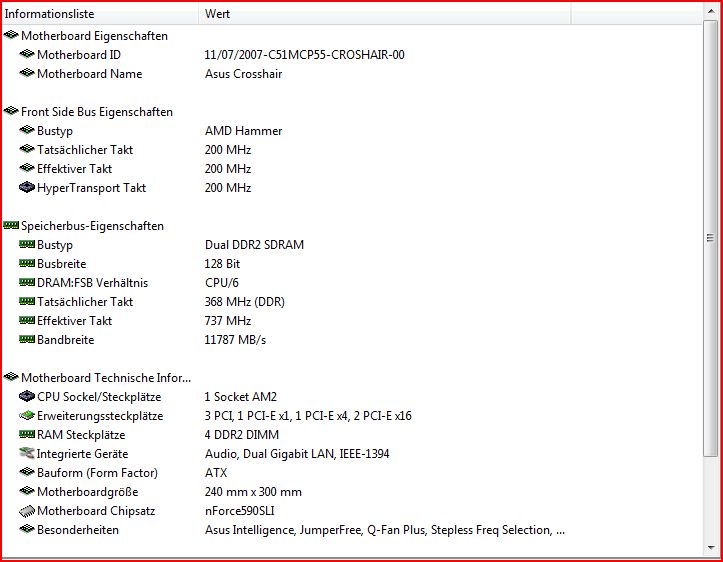Click the icon beside Motherboard Name
Viewport: 723px width, 562px height.
27,73
